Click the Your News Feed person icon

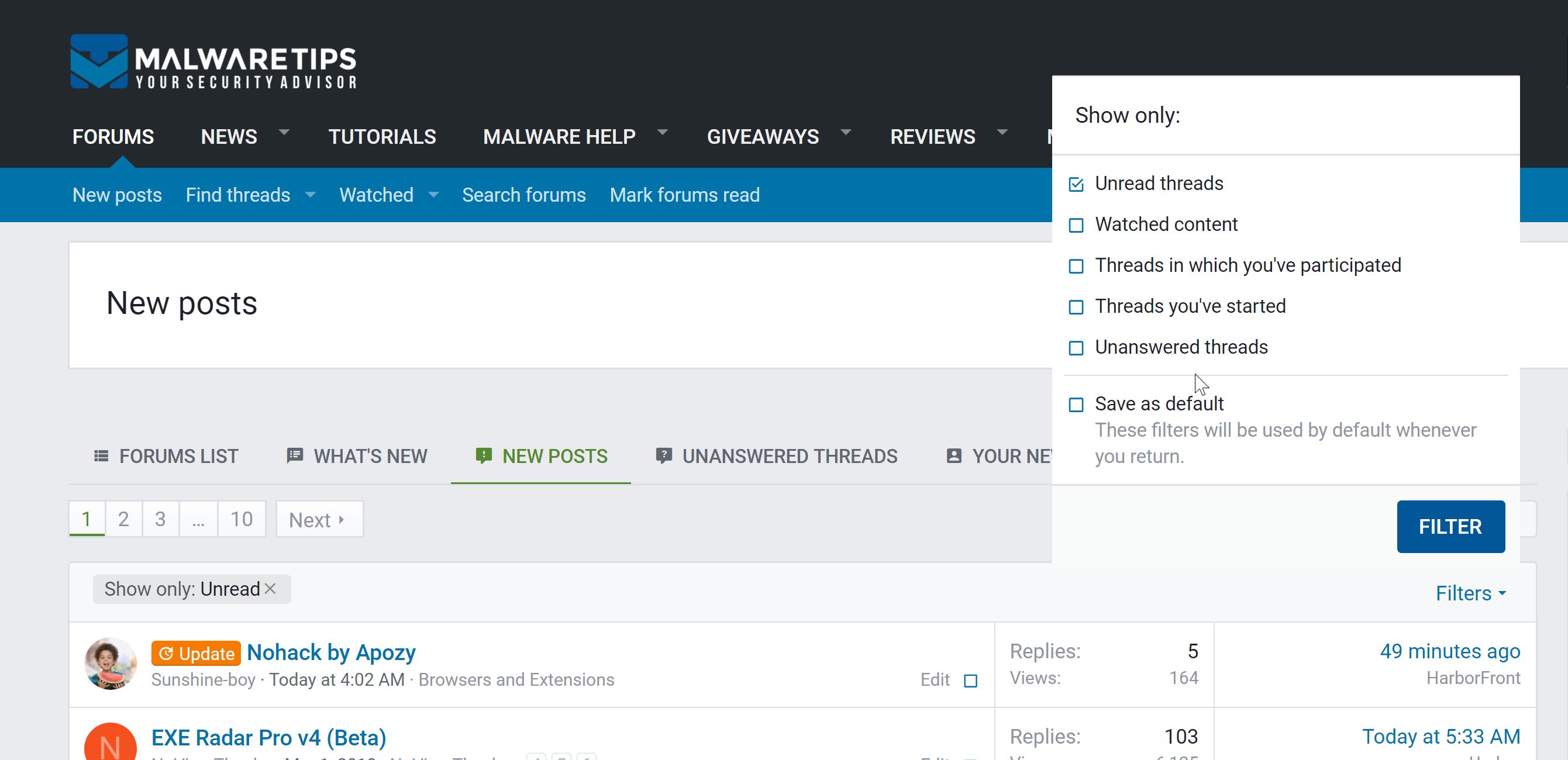(954, 456)
